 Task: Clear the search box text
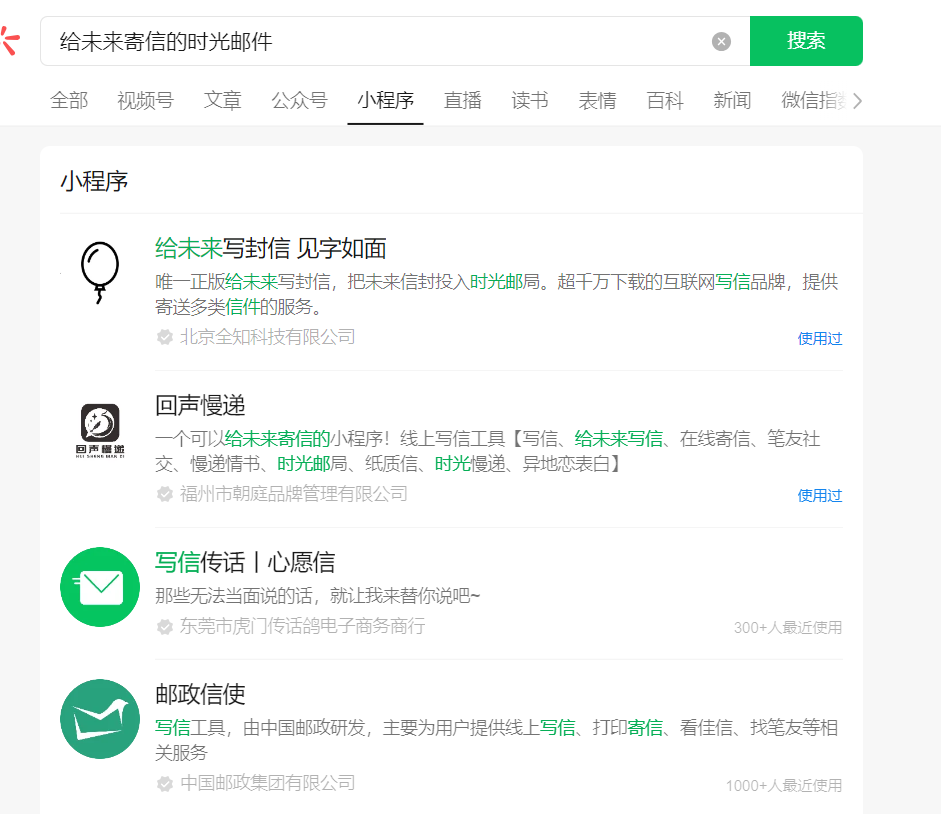click(x=721, y=41)
